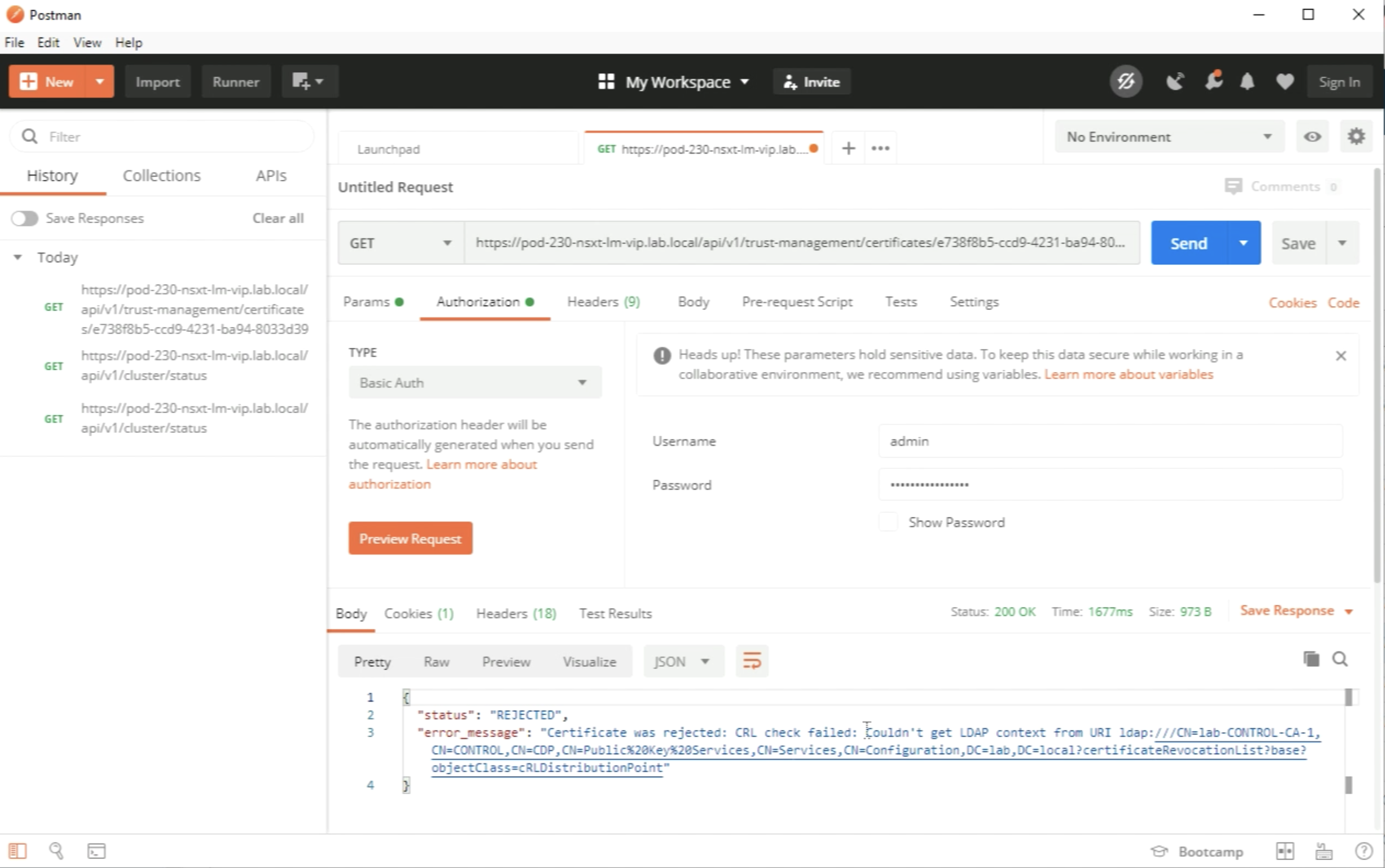Open the GET method dropdown
This screenshot has width=1385, height=868.
(400, 243)
